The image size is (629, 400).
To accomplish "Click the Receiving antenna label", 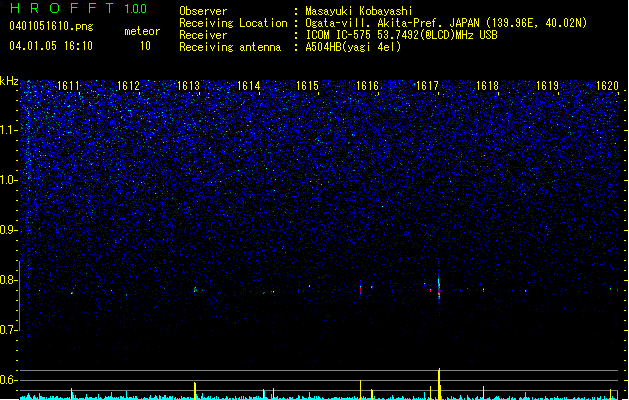I will click(x=230, y=47).
